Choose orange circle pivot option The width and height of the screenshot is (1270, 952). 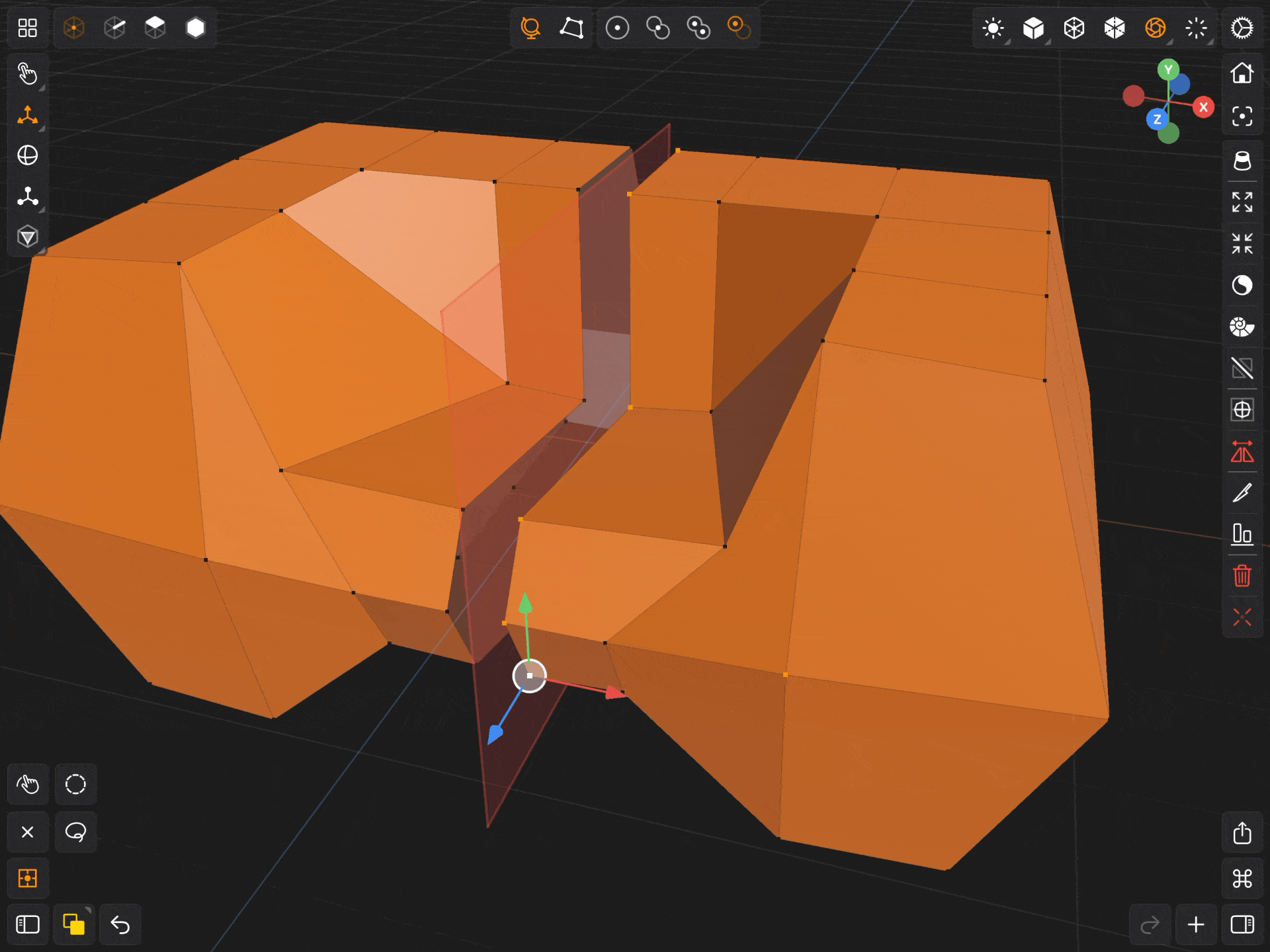click(x=739, y=28)
